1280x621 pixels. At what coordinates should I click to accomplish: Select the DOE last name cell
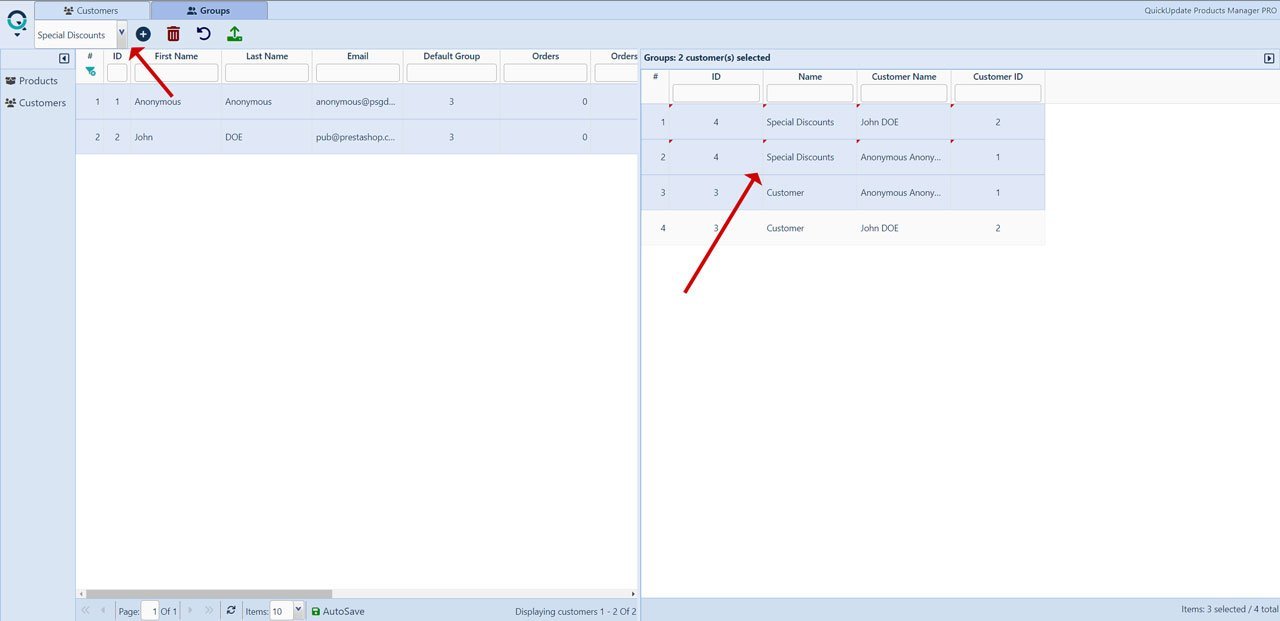click(x=267, y=137)
